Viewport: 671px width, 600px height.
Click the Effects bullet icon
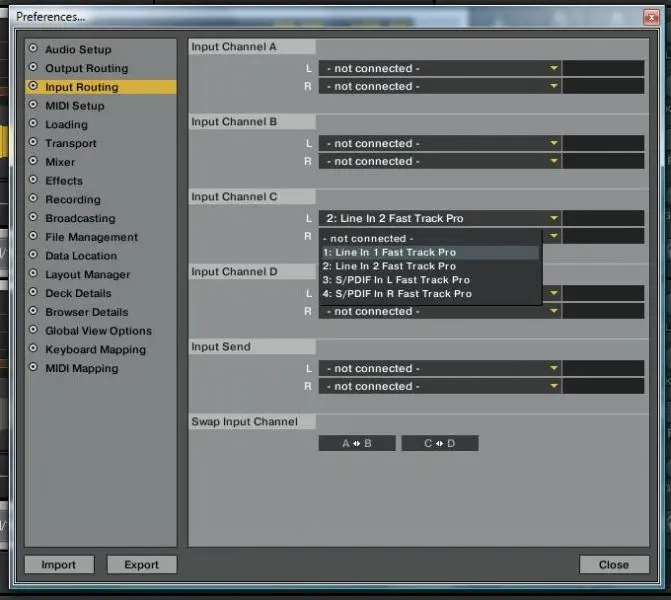33,181
